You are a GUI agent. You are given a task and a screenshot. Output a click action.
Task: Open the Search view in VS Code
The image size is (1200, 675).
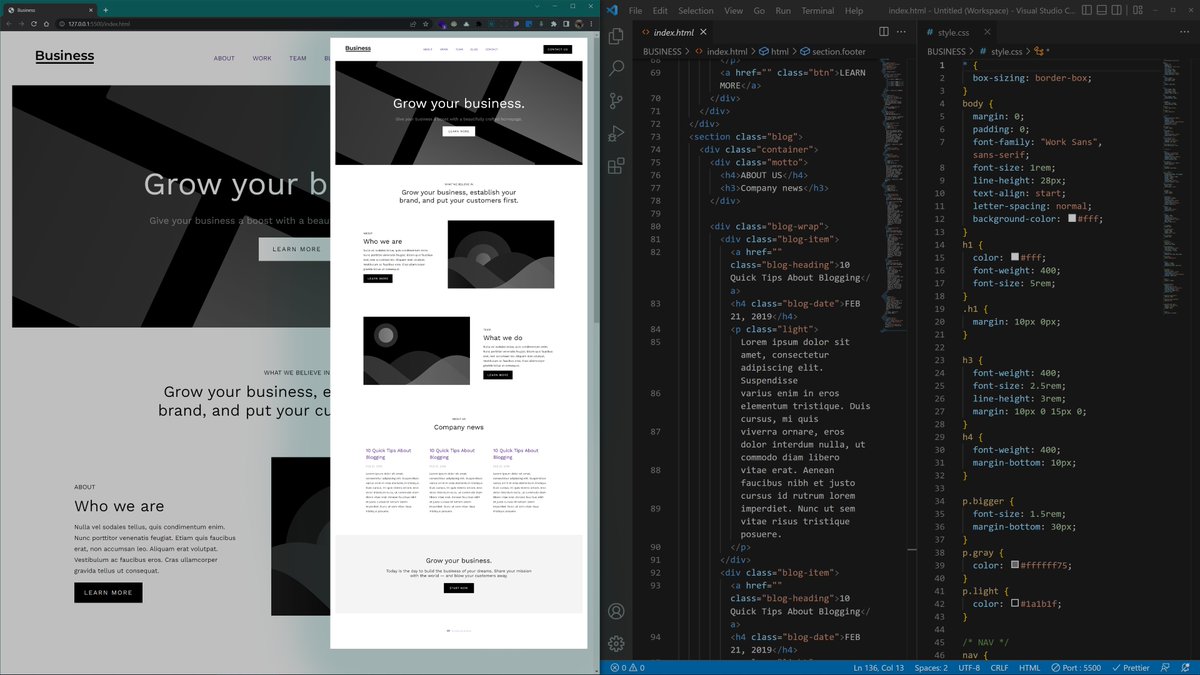pos(617,68)
